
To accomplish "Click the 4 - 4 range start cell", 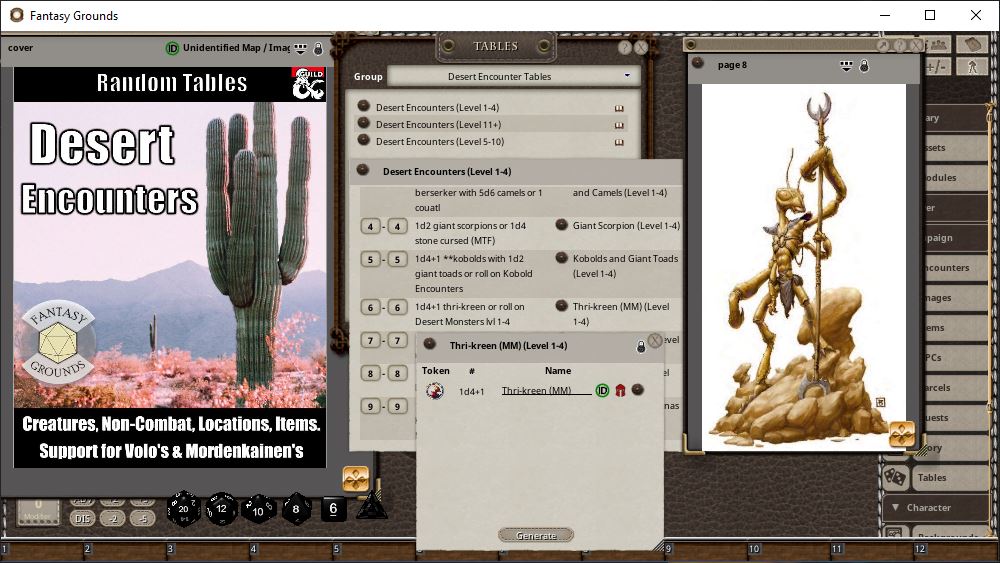I will pyautogui.click(x=371, y=226).
